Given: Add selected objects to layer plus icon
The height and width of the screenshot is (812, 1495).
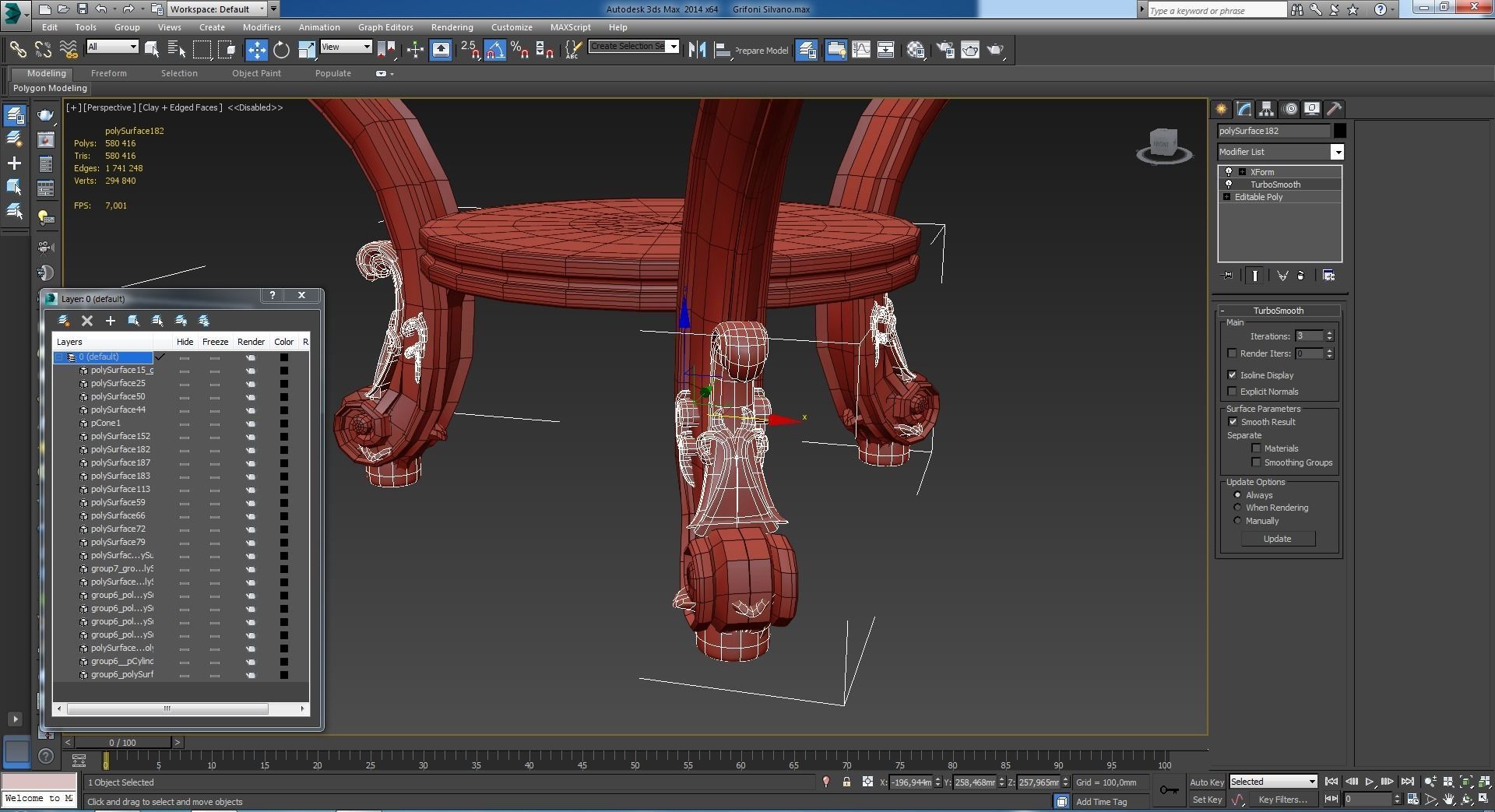Looking at the screenshot, I should [111, 321].
